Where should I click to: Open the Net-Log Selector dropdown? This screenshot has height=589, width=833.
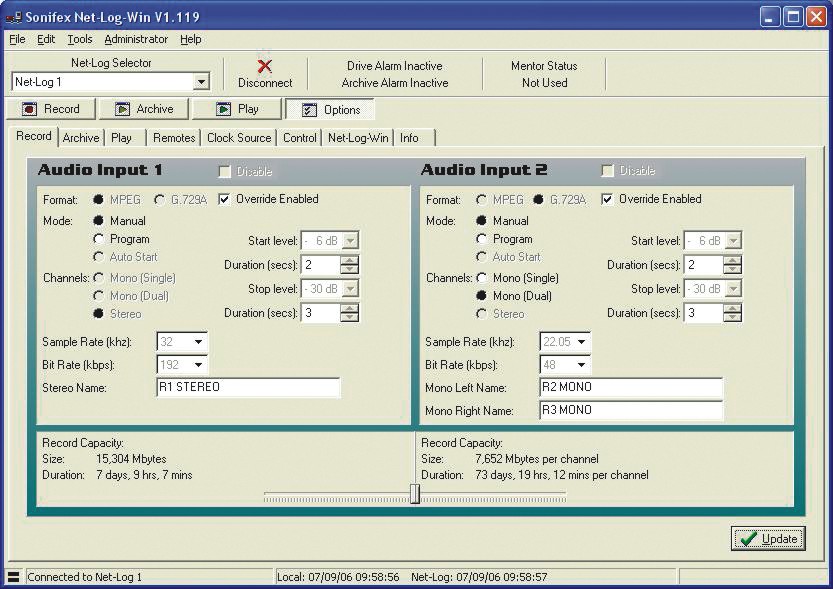coord(201,82)
